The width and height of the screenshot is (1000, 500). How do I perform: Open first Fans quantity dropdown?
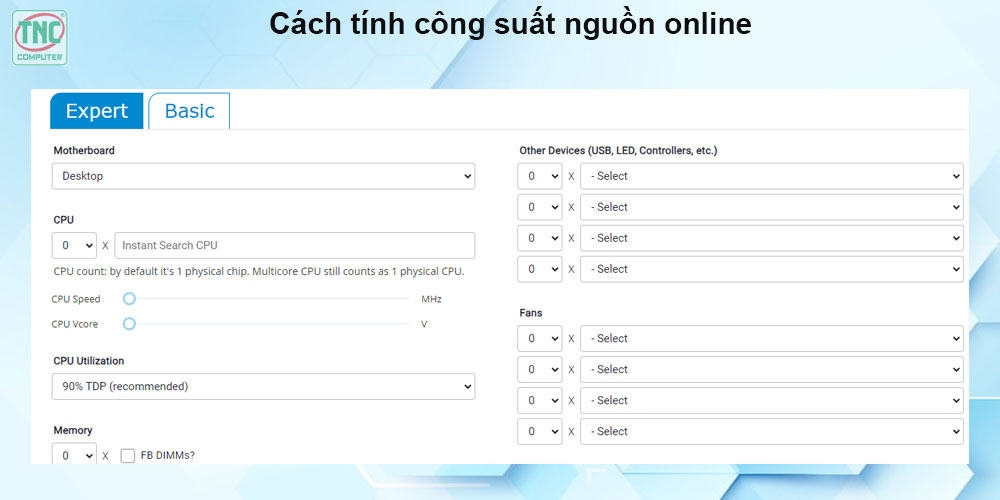[540, 339]
